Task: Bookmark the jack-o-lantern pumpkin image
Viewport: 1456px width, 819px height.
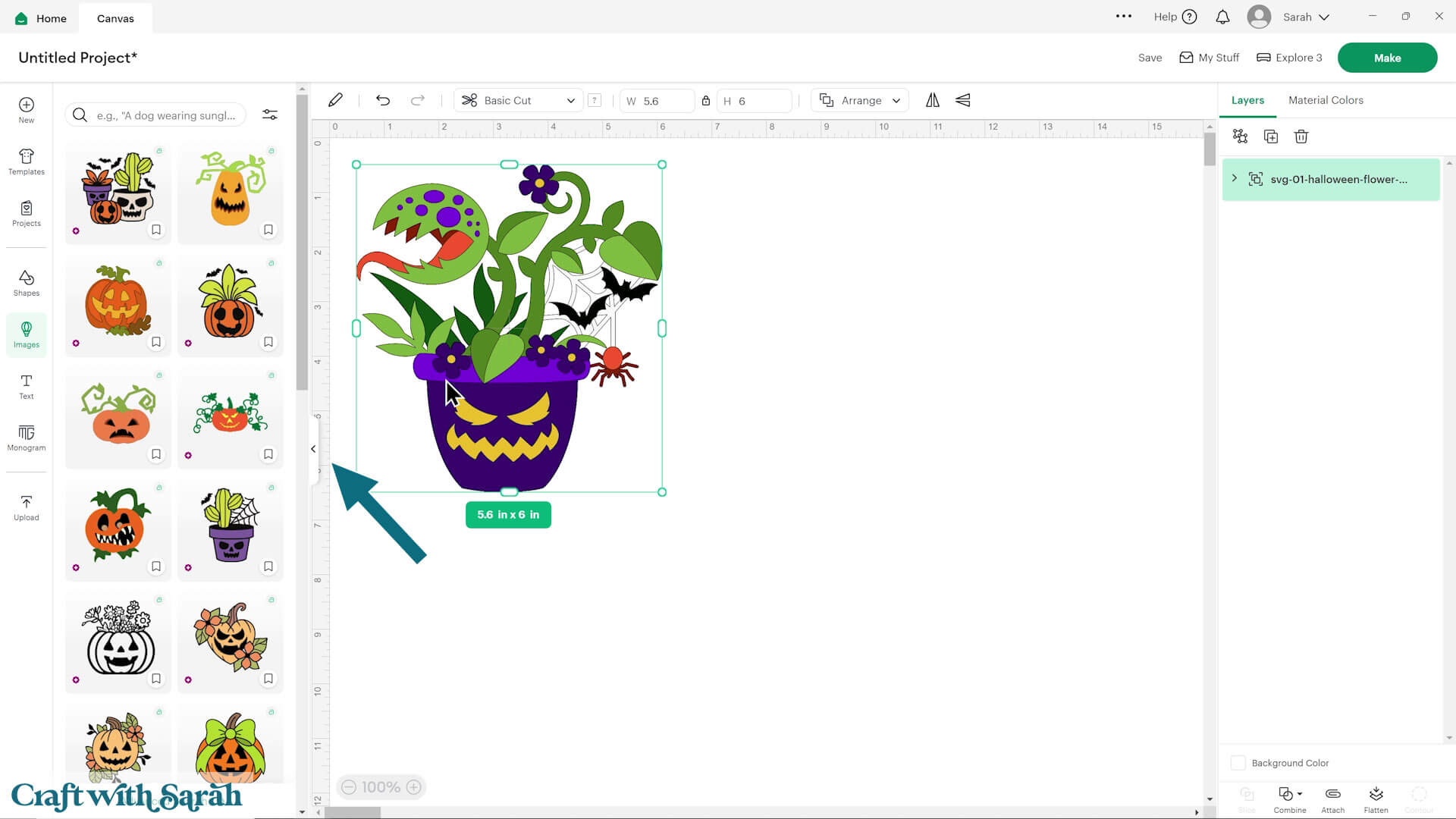Action: pos(156,342)
